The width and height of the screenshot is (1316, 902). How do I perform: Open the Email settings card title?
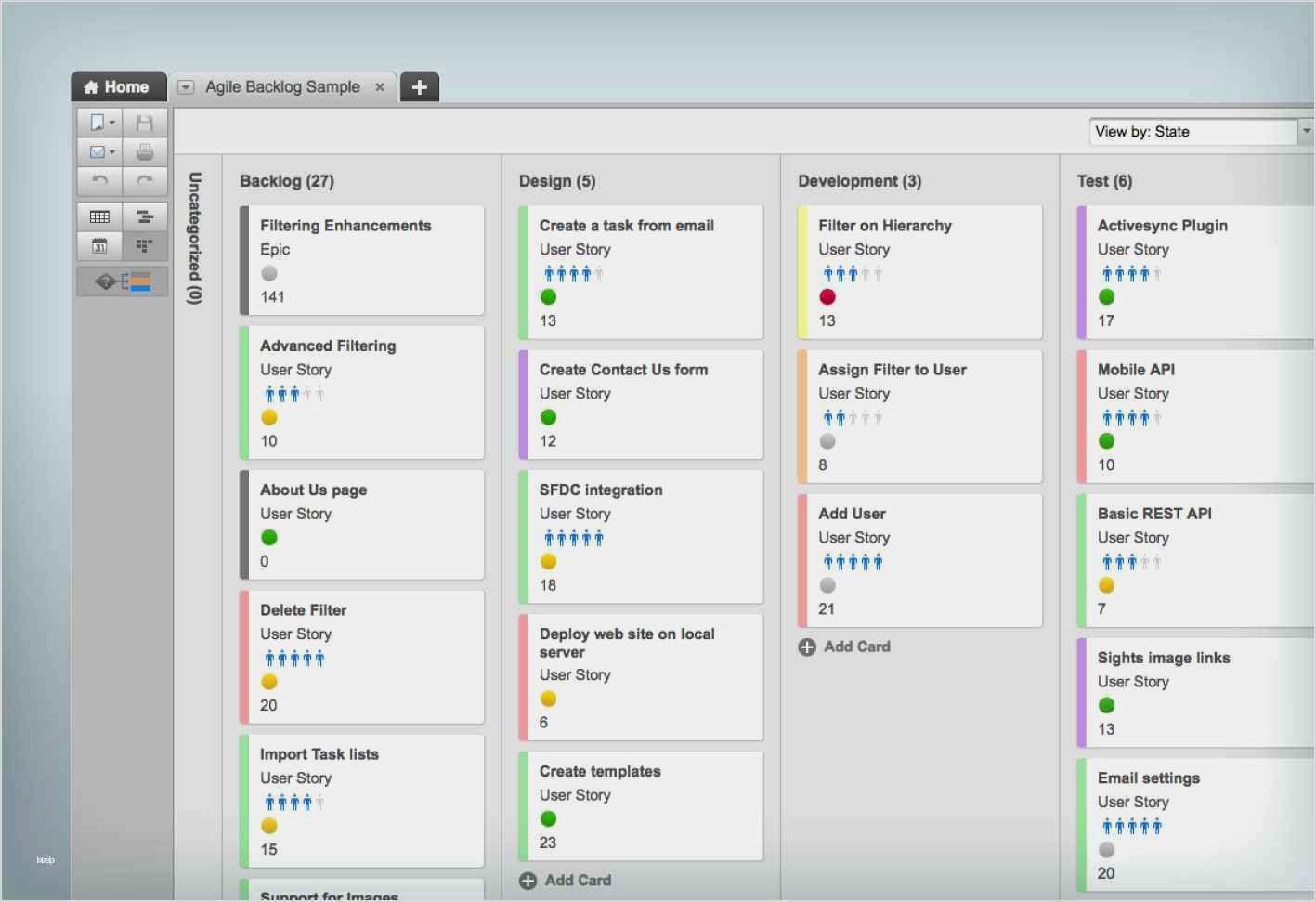pyautogui.click(x=1149, y=778)
